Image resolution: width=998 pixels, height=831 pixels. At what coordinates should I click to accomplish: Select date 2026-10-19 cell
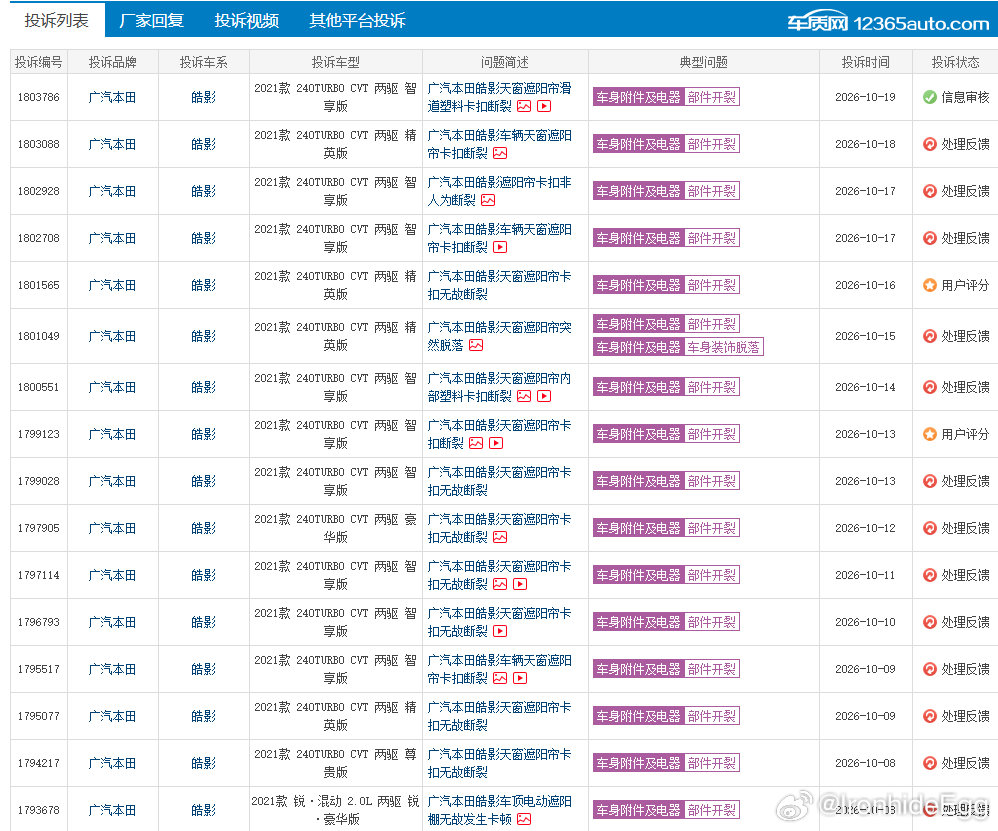click(866, 97)
